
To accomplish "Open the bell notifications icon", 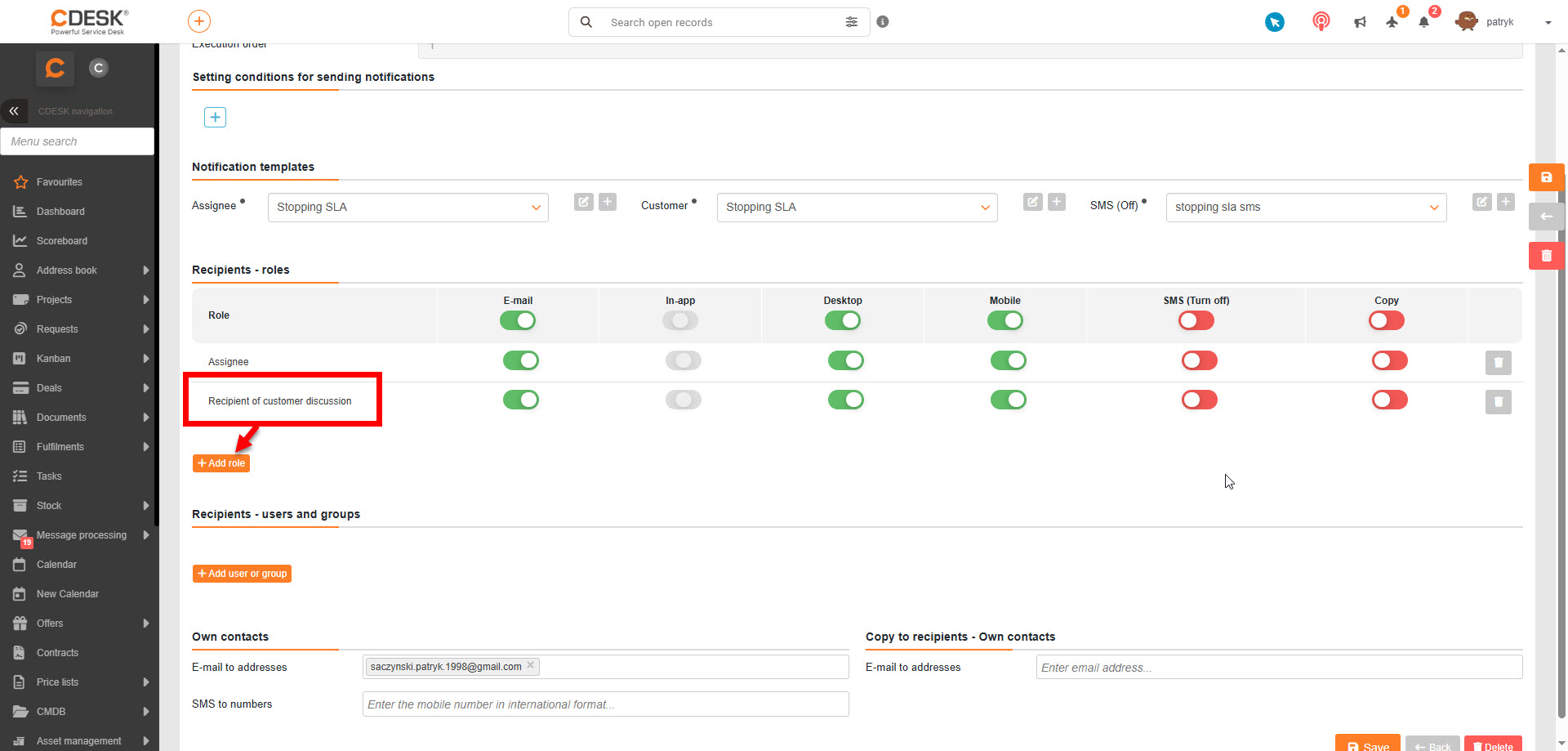I will tap(1423, 22).
